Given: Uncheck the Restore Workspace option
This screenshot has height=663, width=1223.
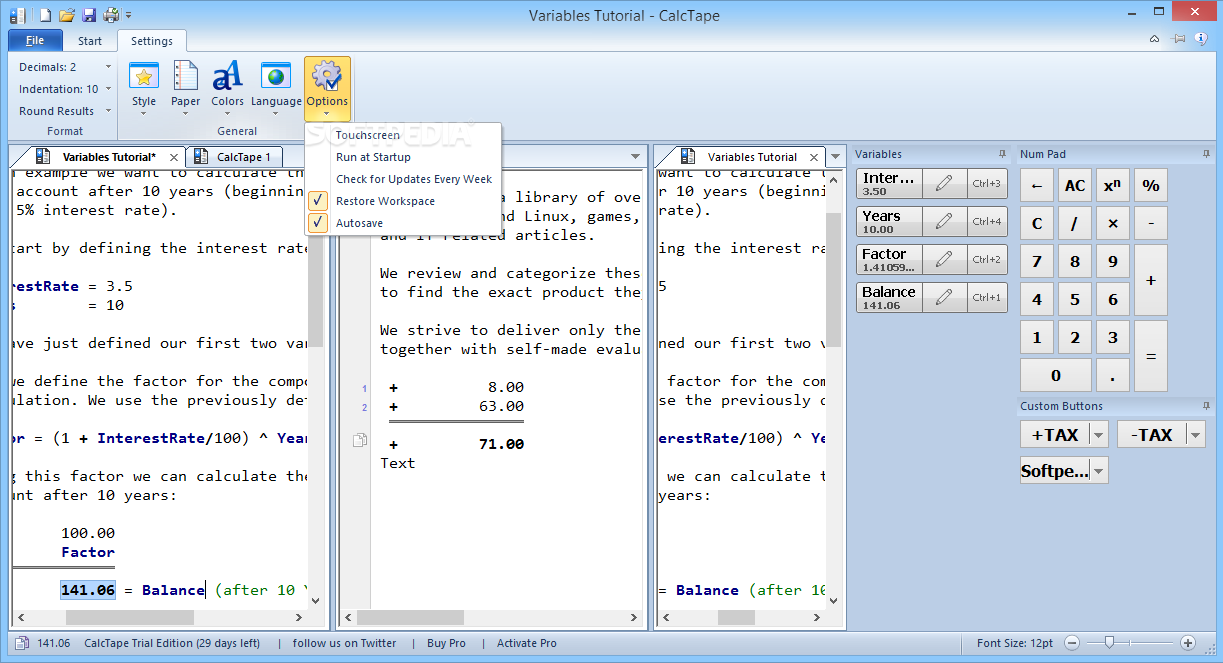Looking at the screenshot, I should click(403, 201).
